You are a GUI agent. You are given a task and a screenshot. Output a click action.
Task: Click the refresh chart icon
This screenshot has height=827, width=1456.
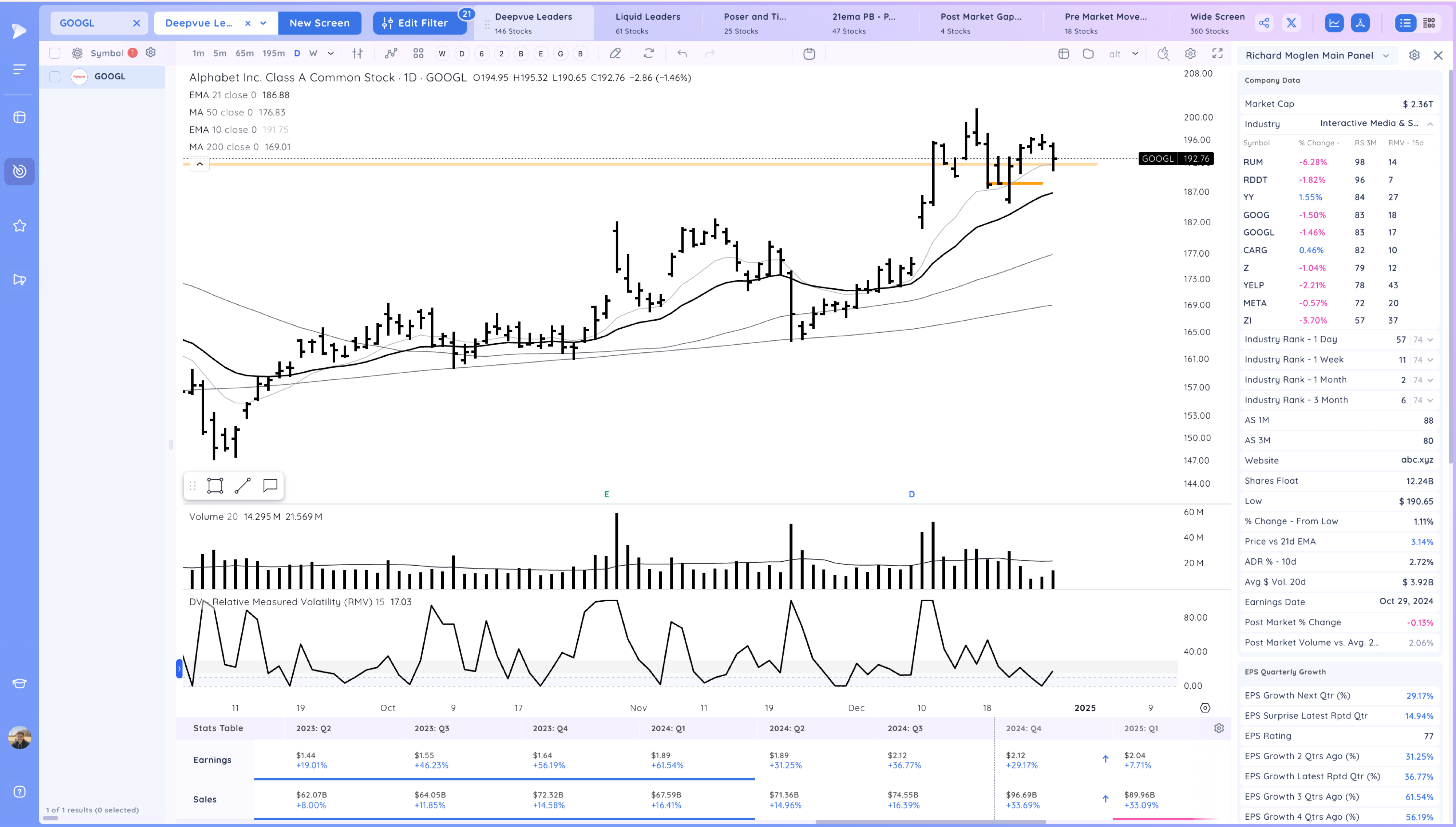click(x=649, y=54)
